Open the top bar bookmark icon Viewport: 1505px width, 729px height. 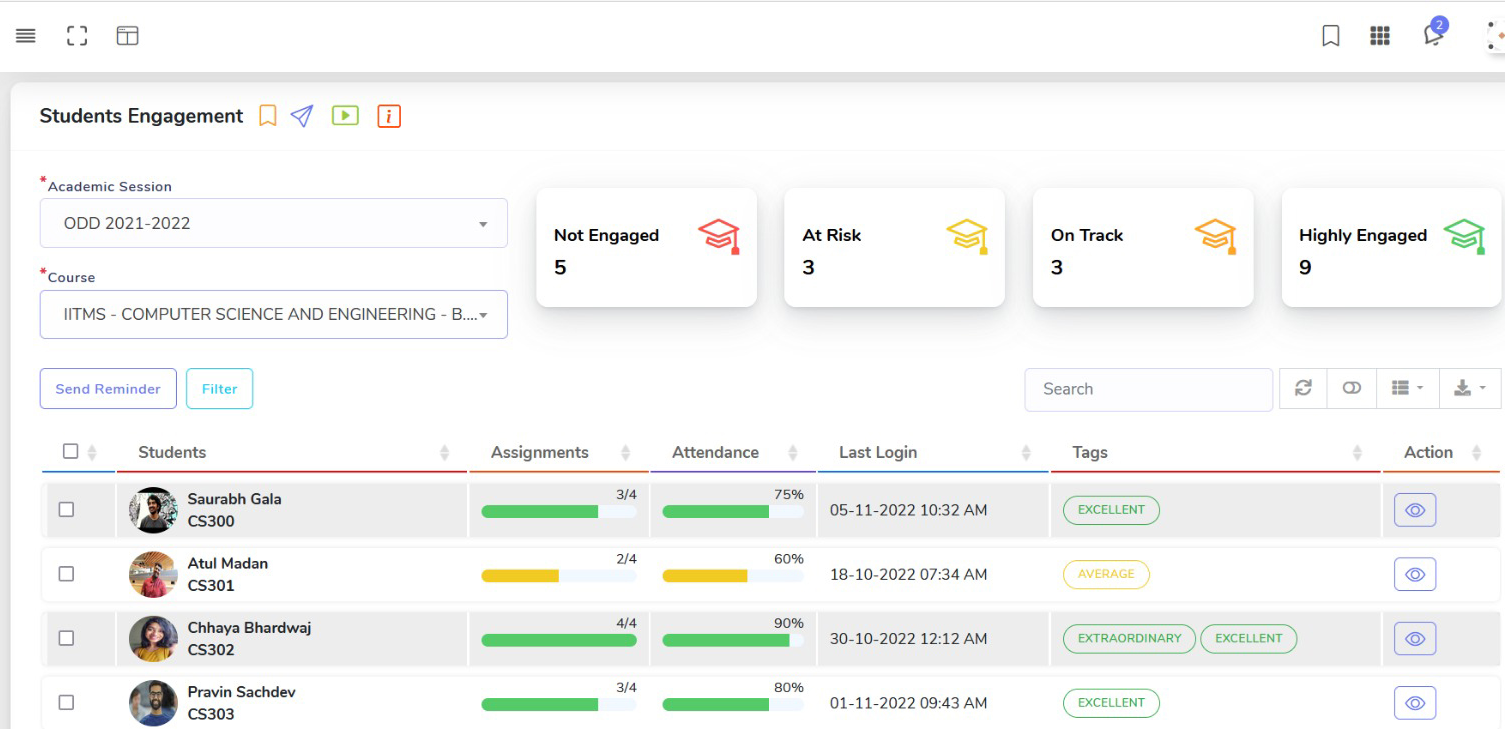point(1330,36)
